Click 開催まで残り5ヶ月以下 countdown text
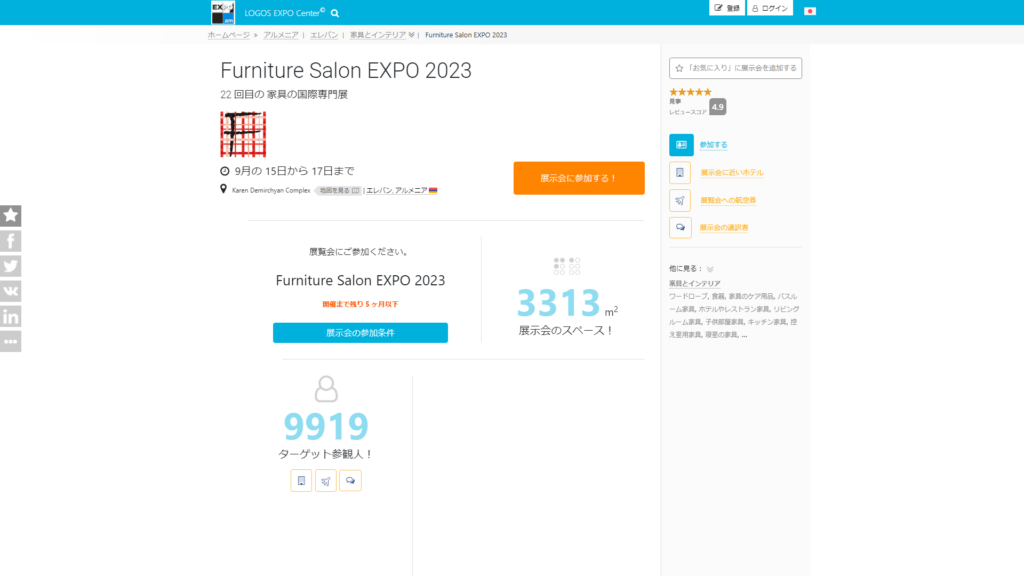 click(x=360, y=304)
